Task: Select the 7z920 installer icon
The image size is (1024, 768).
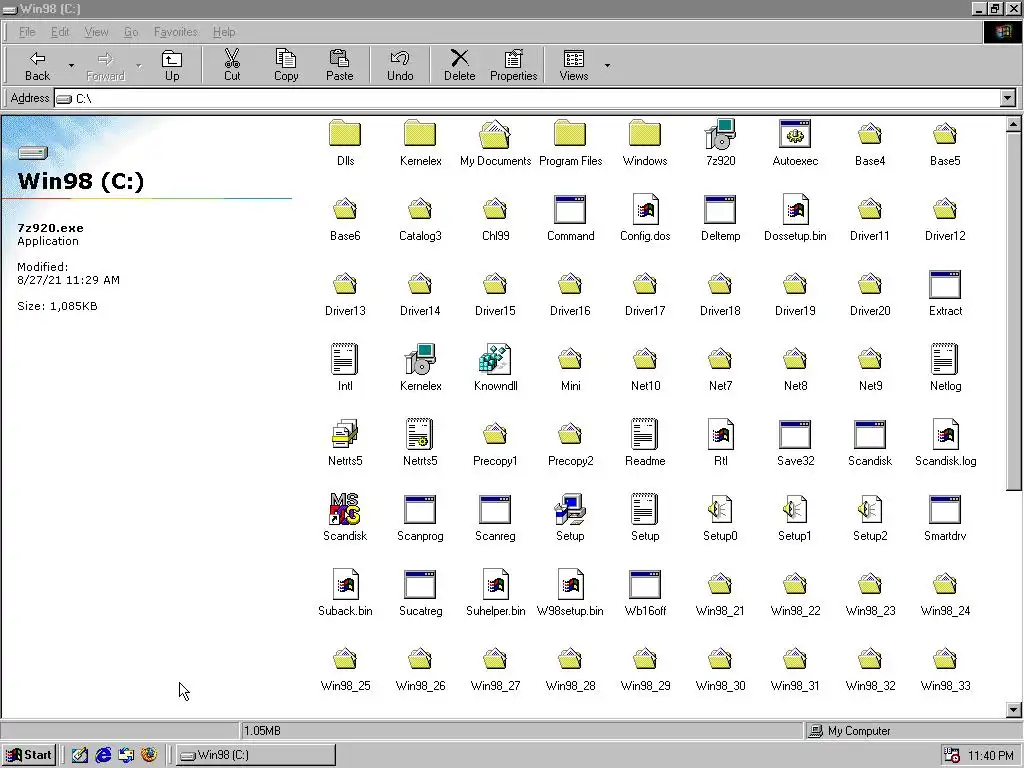Action: point(720,133)
